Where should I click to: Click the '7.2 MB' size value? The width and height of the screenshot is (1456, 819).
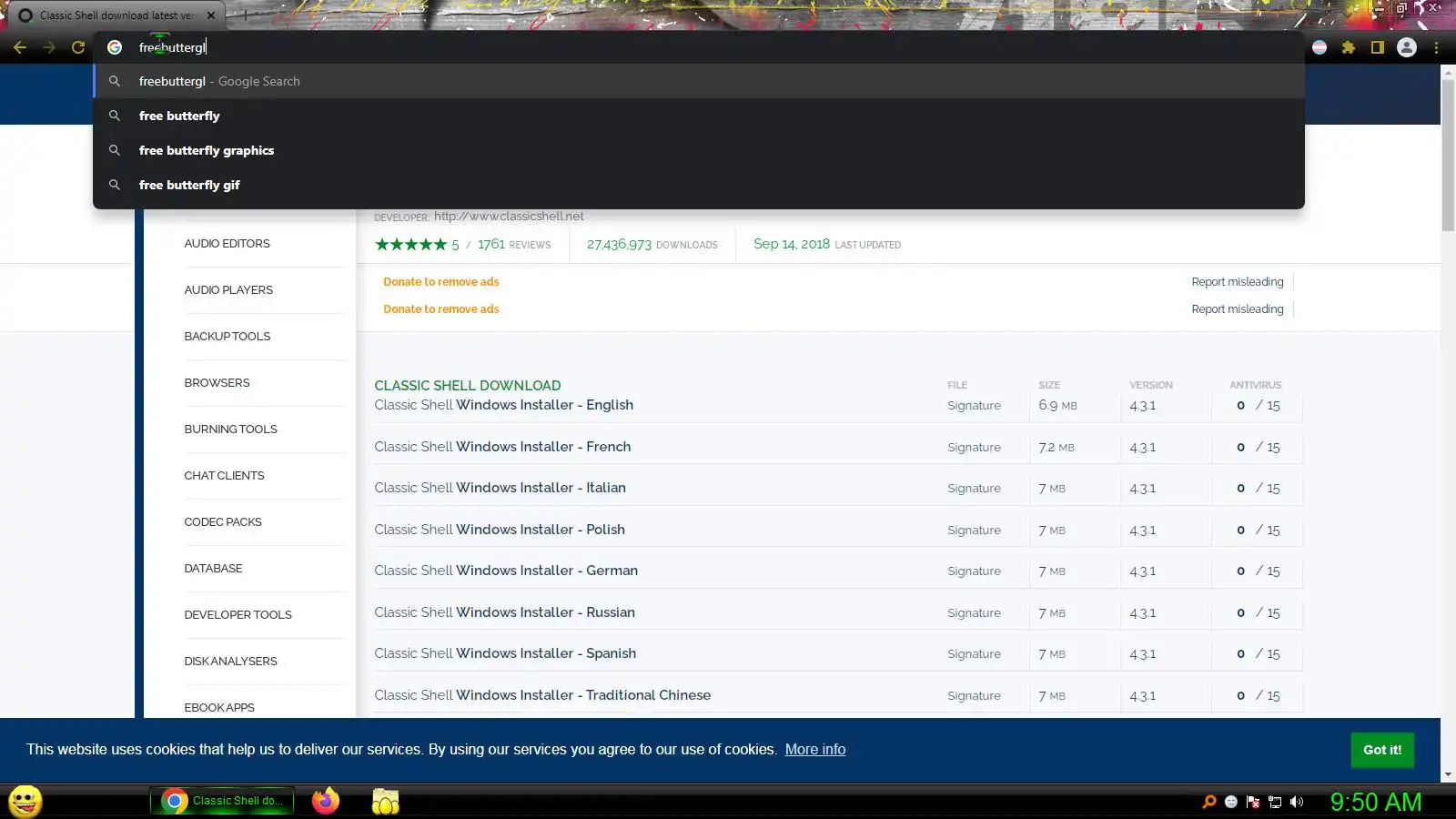pos(1057,448)
